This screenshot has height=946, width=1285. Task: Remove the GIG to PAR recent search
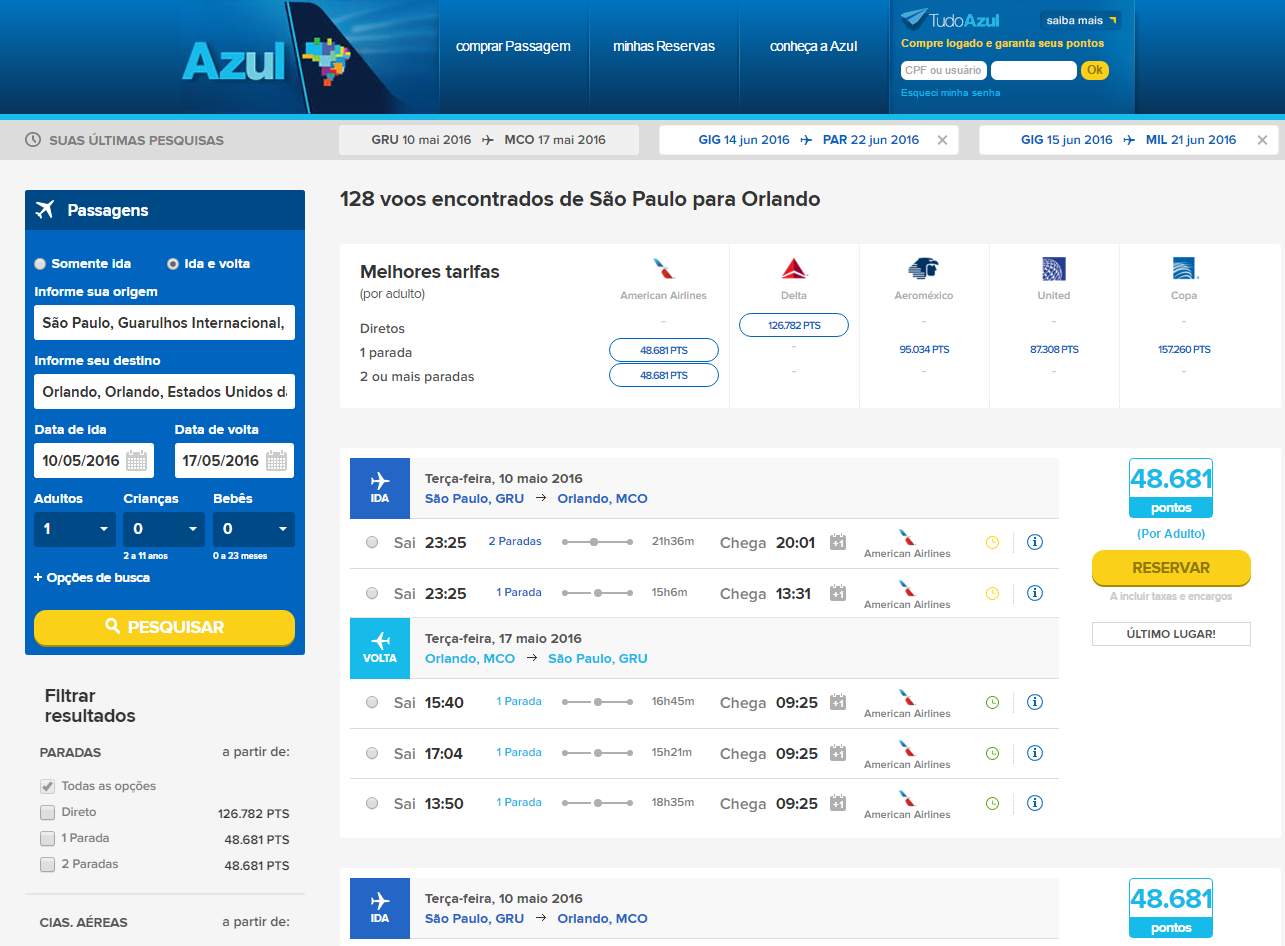coord(942,140)
